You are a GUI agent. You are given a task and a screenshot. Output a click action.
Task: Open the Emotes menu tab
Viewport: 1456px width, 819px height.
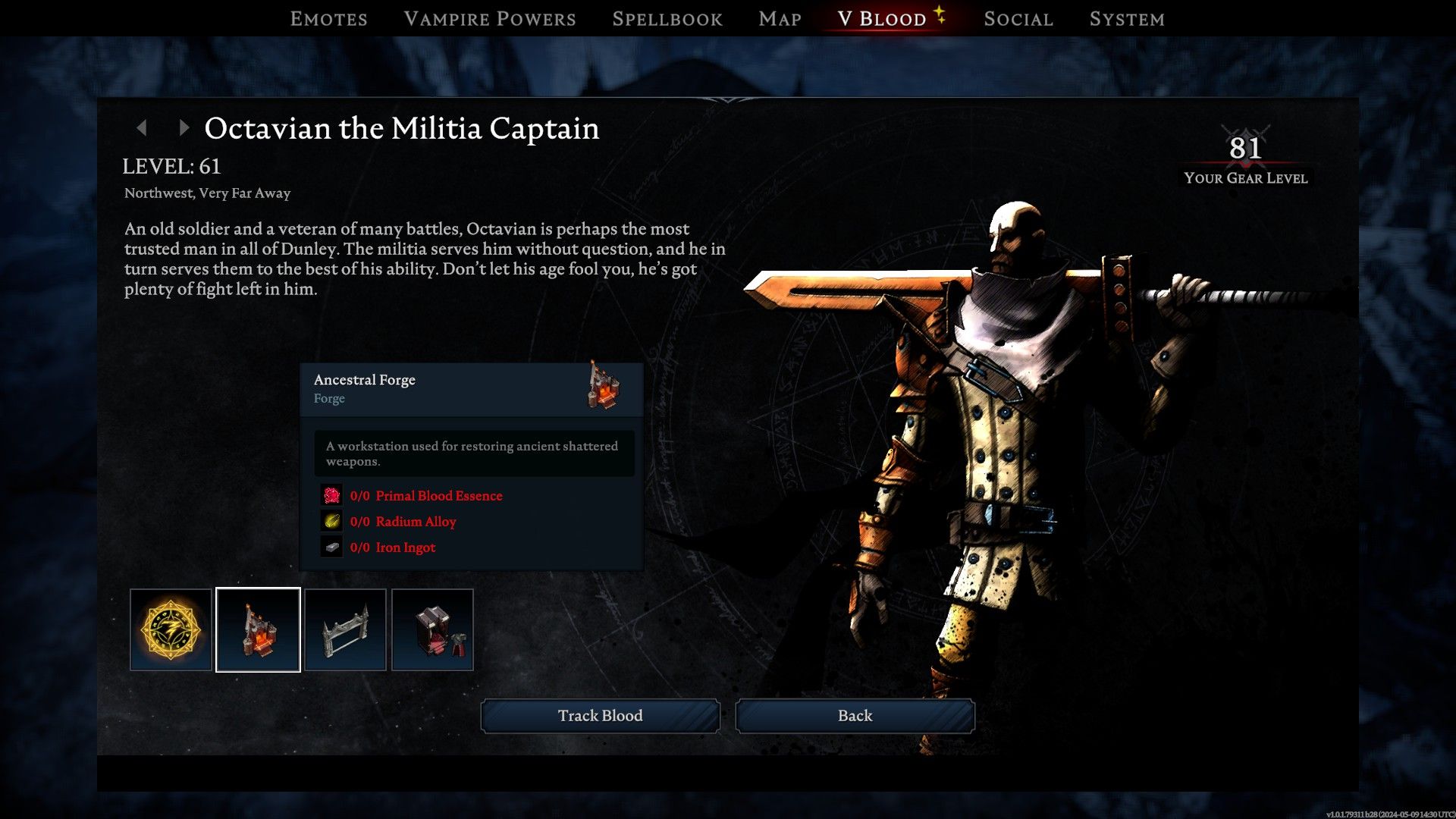pos(330,18)
